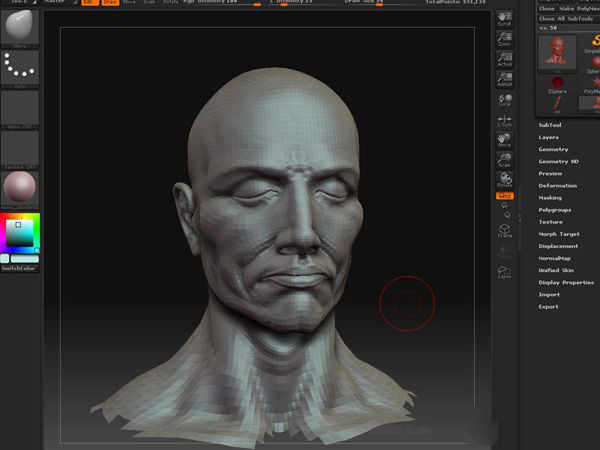
Task: Toggle Local transformations icon
Action: 505,99
